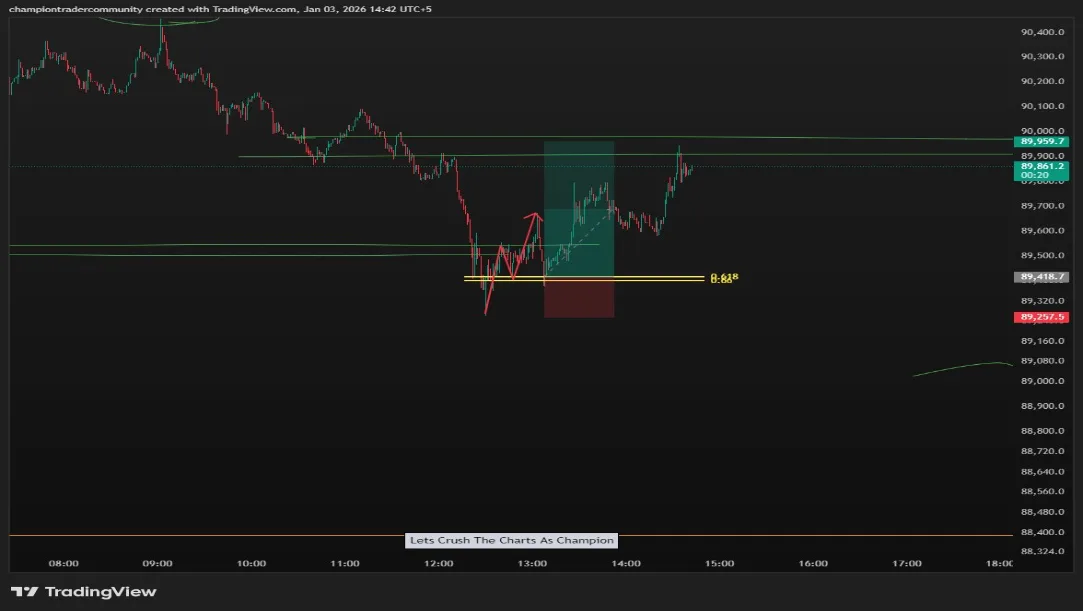Click the 08:00 time axis label
Viewport: 1083px width, 611px height.
pyautogui.click(x=63, y=563)
